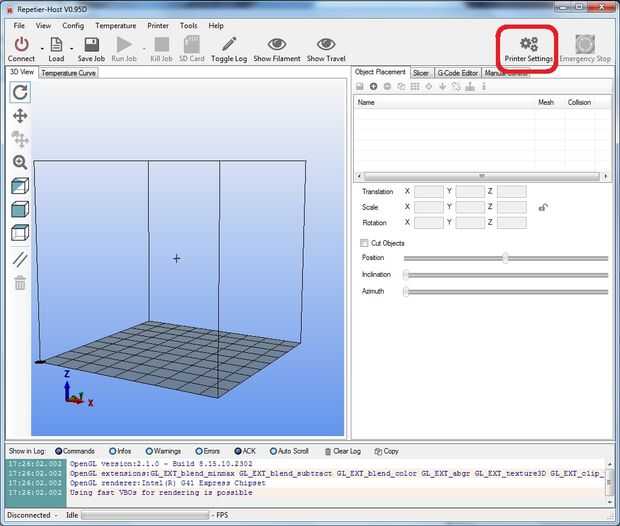Viewport: 620px width, 526px height.
Task: Open the File menu
Action: click(19, 25)
